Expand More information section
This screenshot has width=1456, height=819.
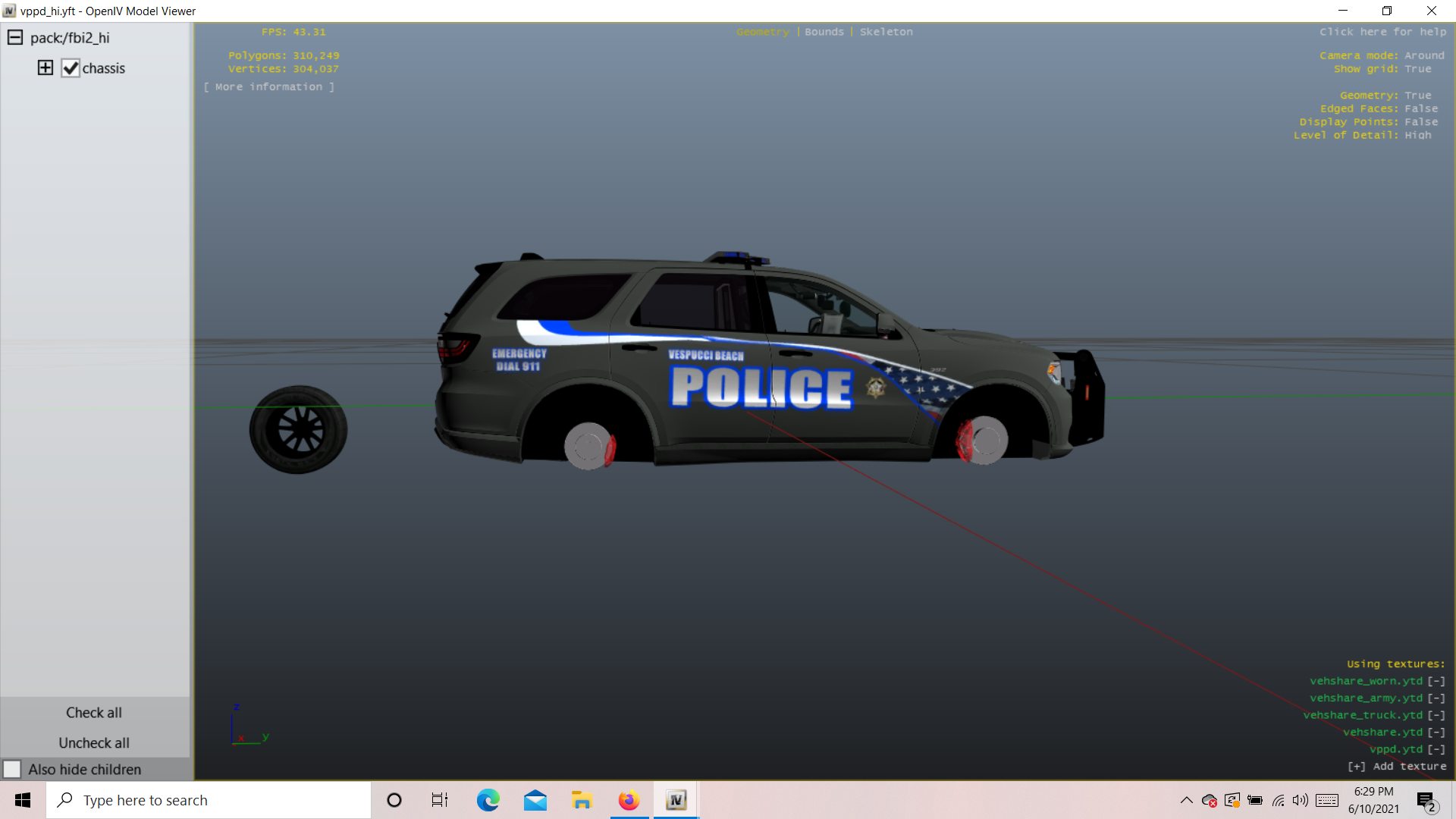[268, 87]
